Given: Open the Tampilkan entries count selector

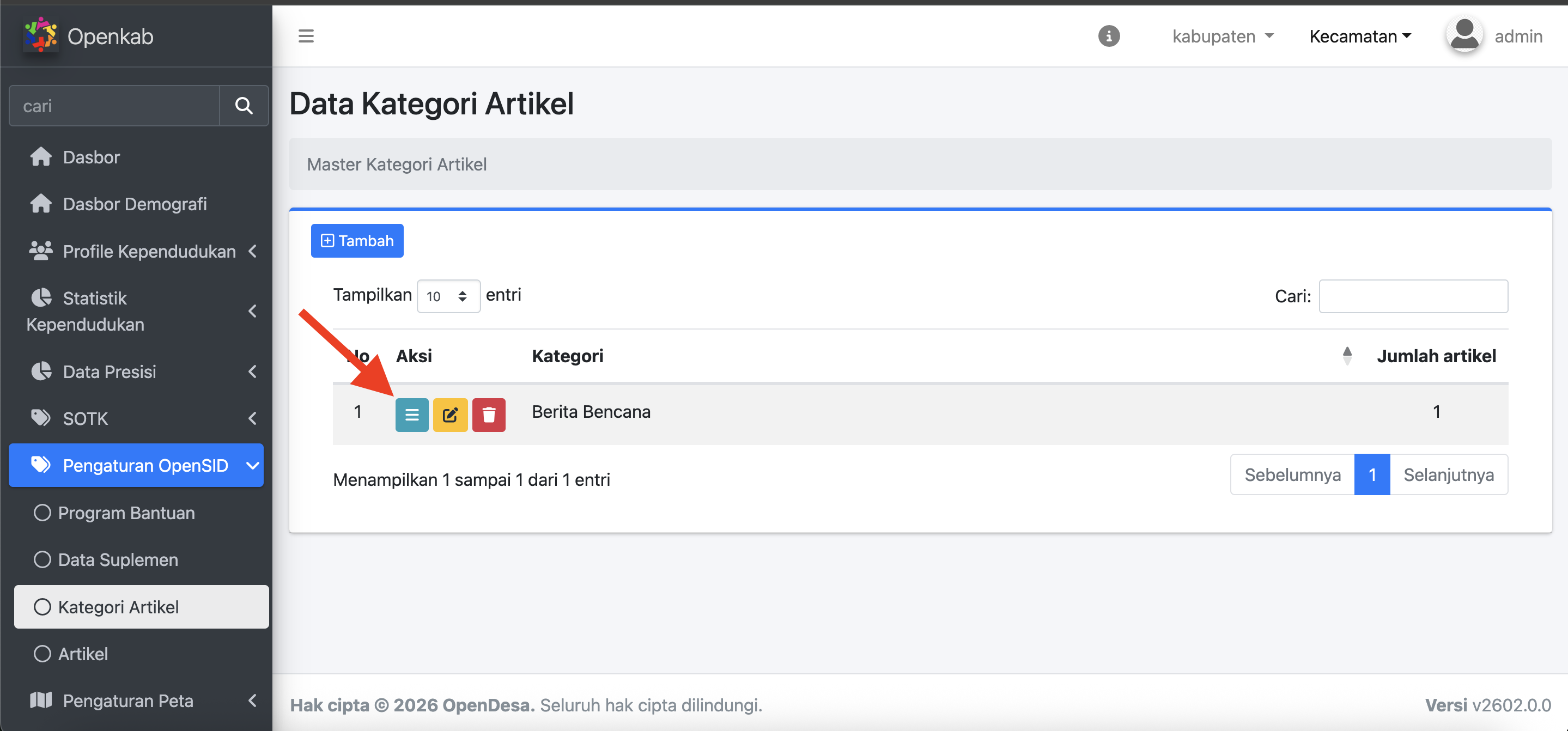Looking at the screenshot, I should click(448, 296).
